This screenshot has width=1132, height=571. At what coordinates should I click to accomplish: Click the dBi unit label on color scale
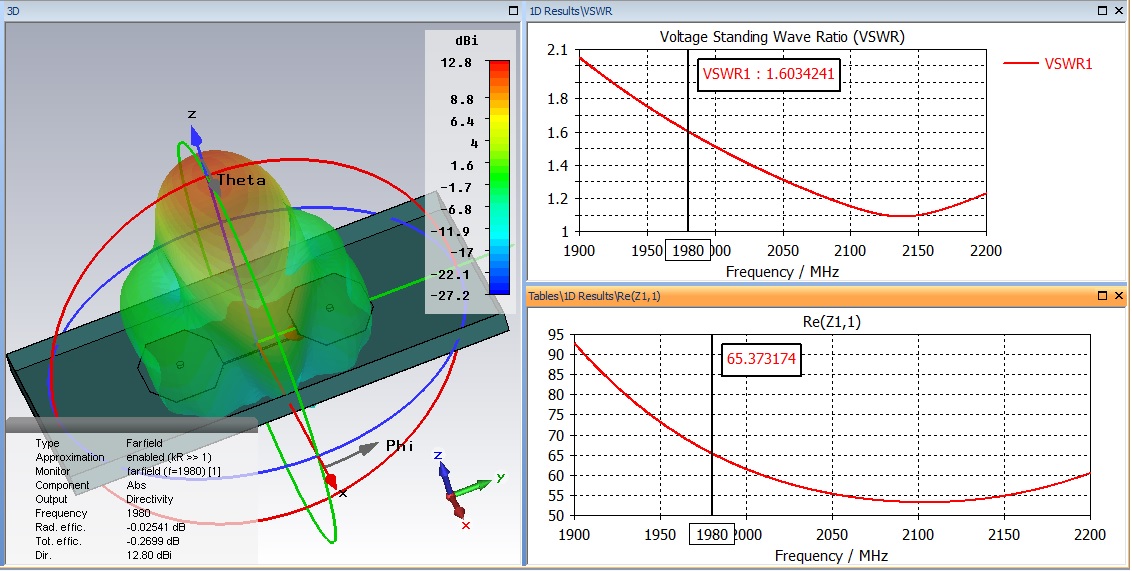point(467,40)
